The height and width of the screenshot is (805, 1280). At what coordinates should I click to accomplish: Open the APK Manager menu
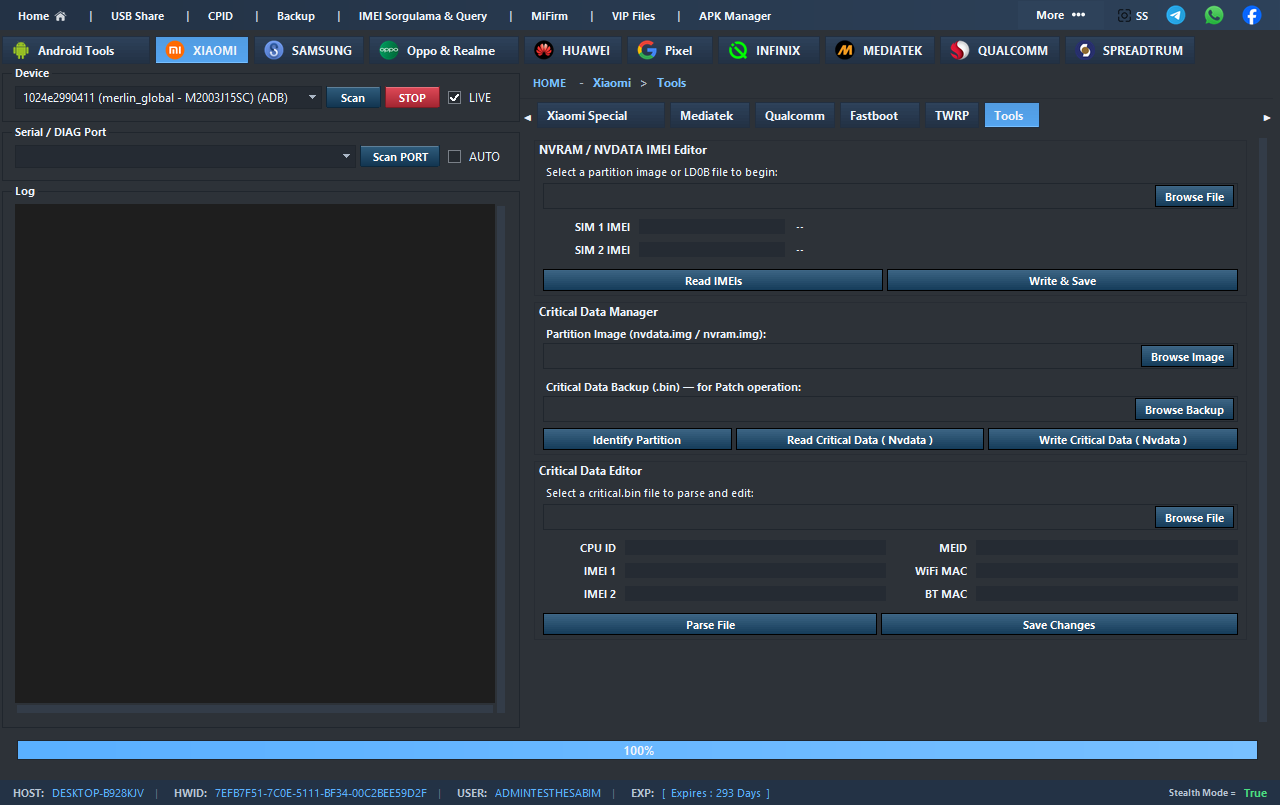pos(734,16)
